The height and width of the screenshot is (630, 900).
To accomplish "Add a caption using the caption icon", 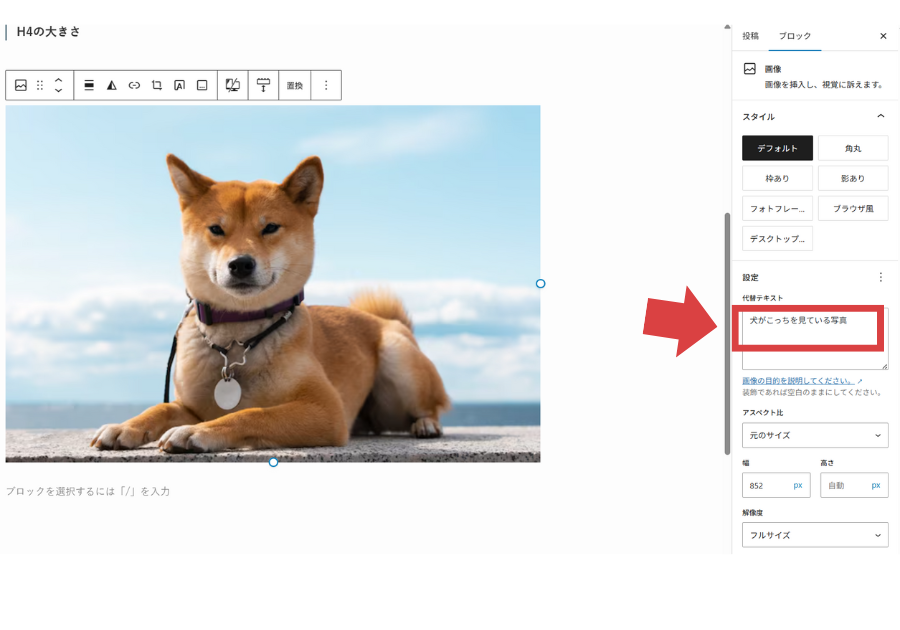I will point(200,86).
